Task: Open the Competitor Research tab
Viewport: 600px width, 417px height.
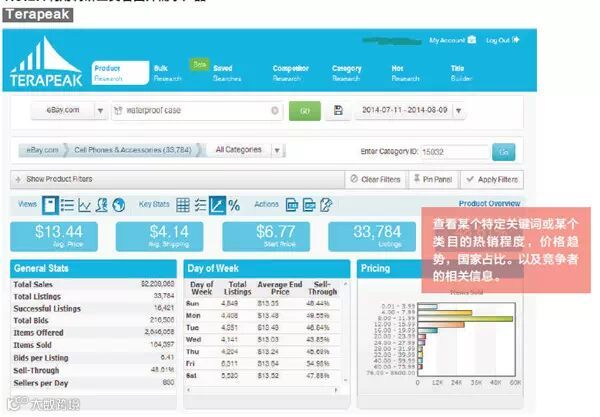Action: tap(290, 73)
